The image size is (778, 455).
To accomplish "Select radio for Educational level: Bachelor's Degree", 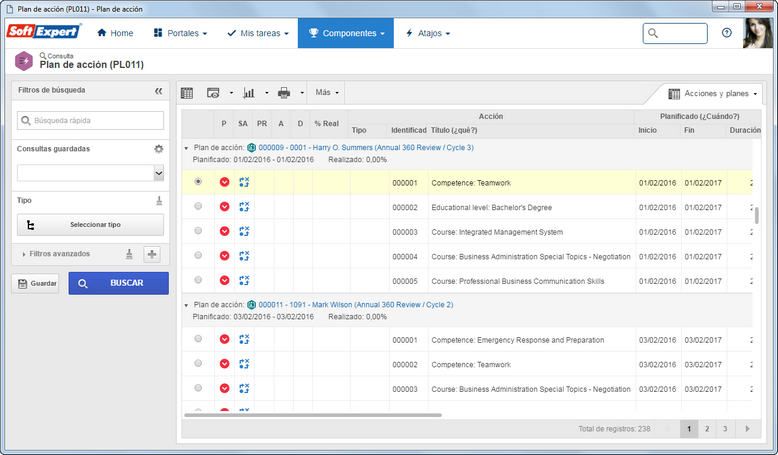I will pyautogui.click(x=198, y=206).
